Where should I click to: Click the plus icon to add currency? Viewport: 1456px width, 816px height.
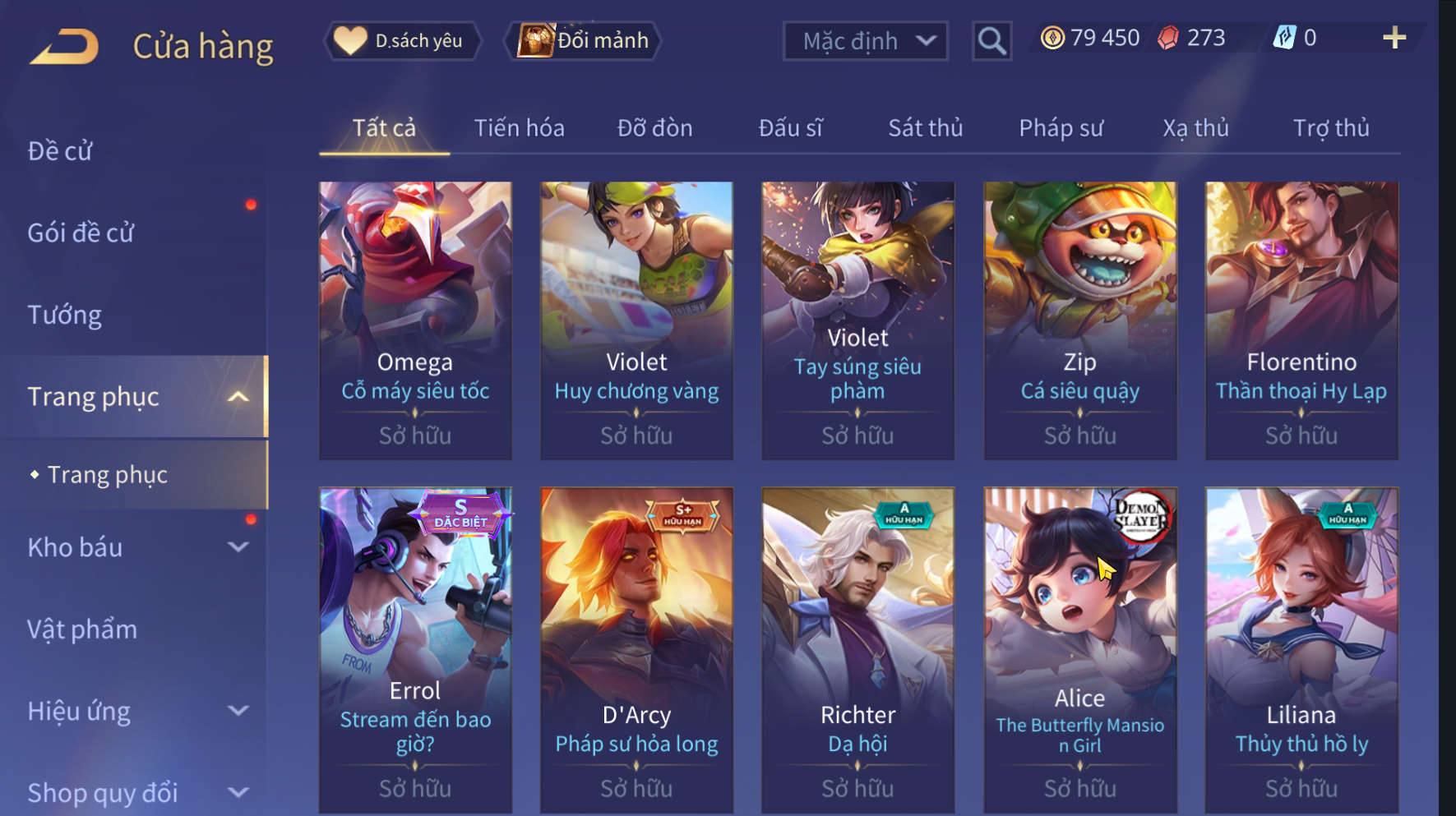click(1394, 38)
